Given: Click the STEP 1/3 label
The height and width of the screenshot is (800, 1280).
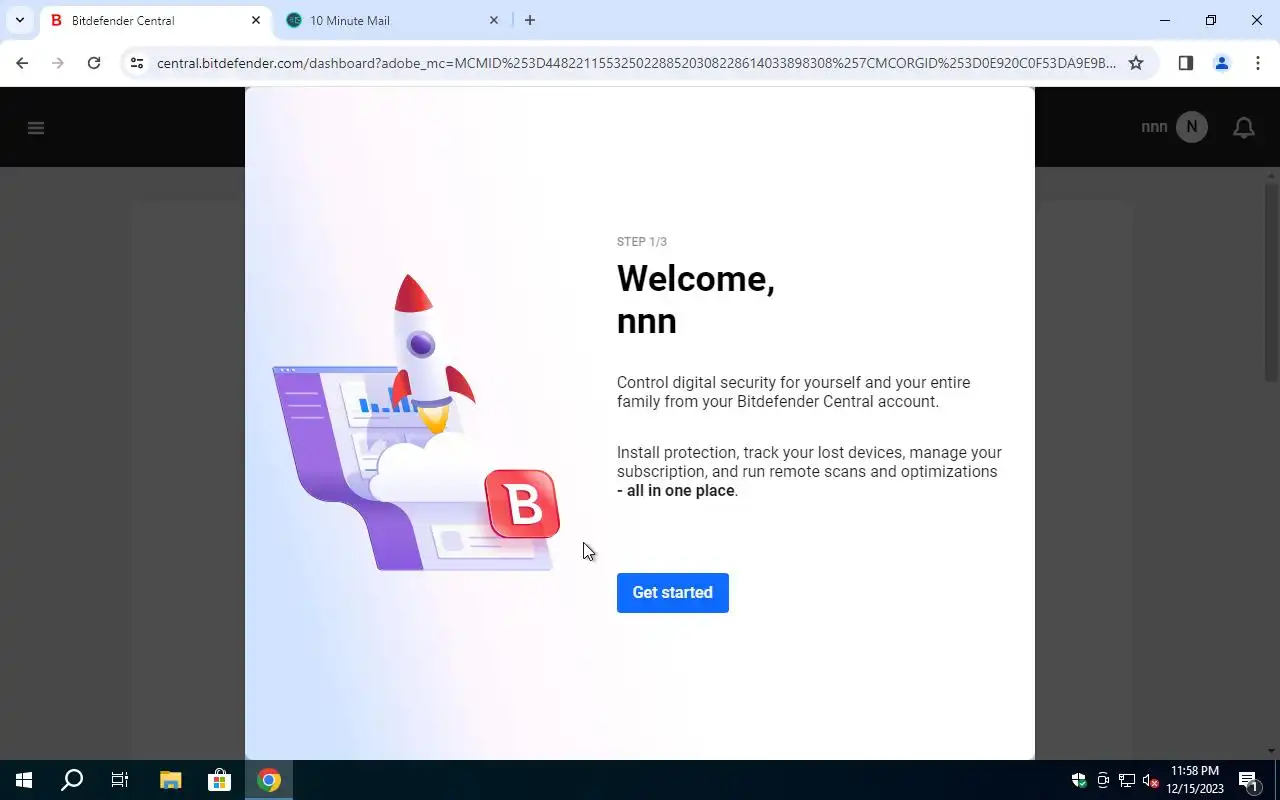Looking at the screenshot, I should [642, 242].
